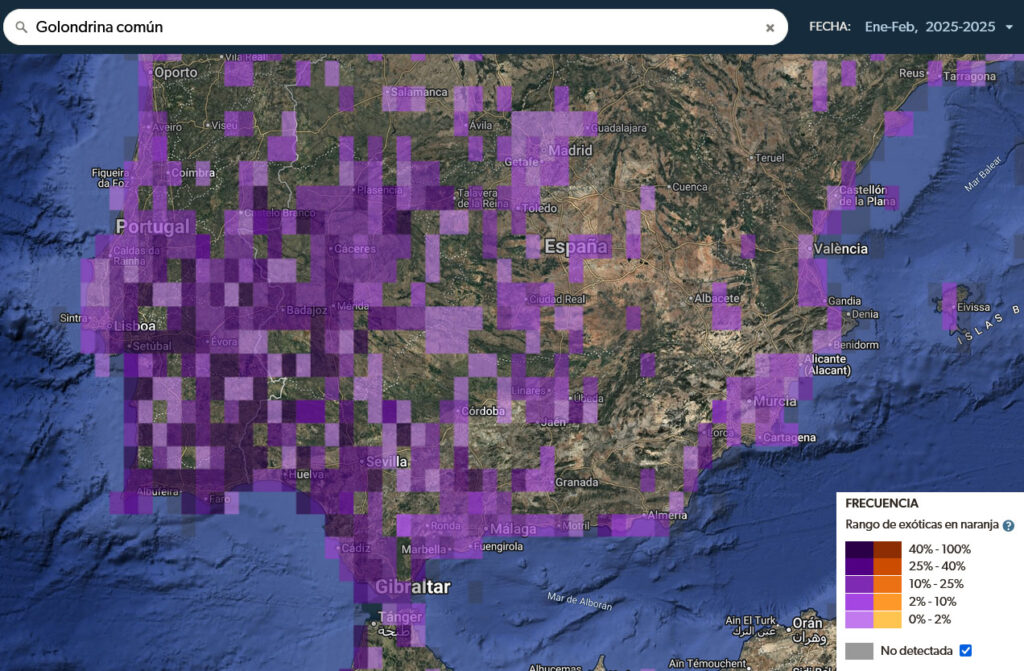This screenshot has height=671, width=1024.
Task: Click the Portugal country label
Action: tap(152, 226)
